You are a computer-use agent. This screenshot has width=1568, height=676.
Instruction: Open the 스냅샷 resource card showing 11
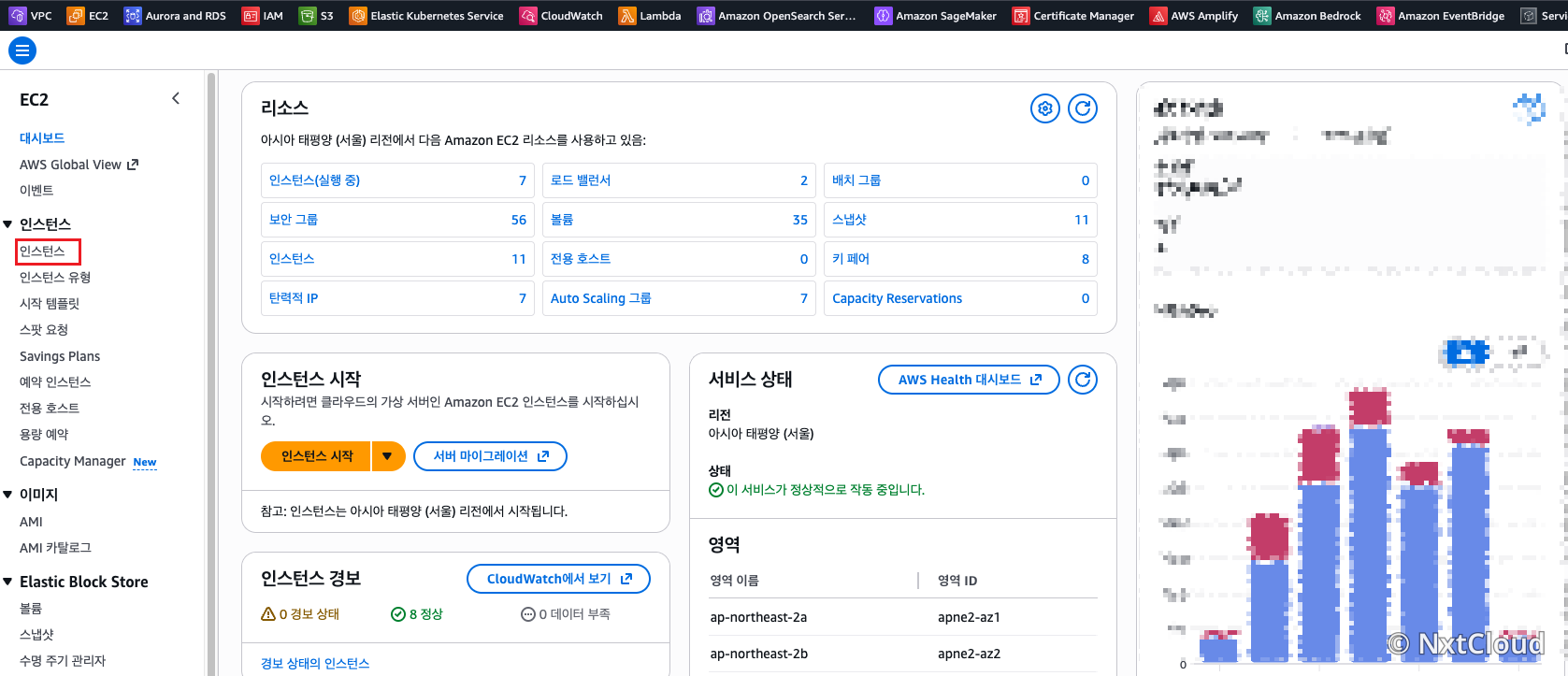tap(960, 220)
